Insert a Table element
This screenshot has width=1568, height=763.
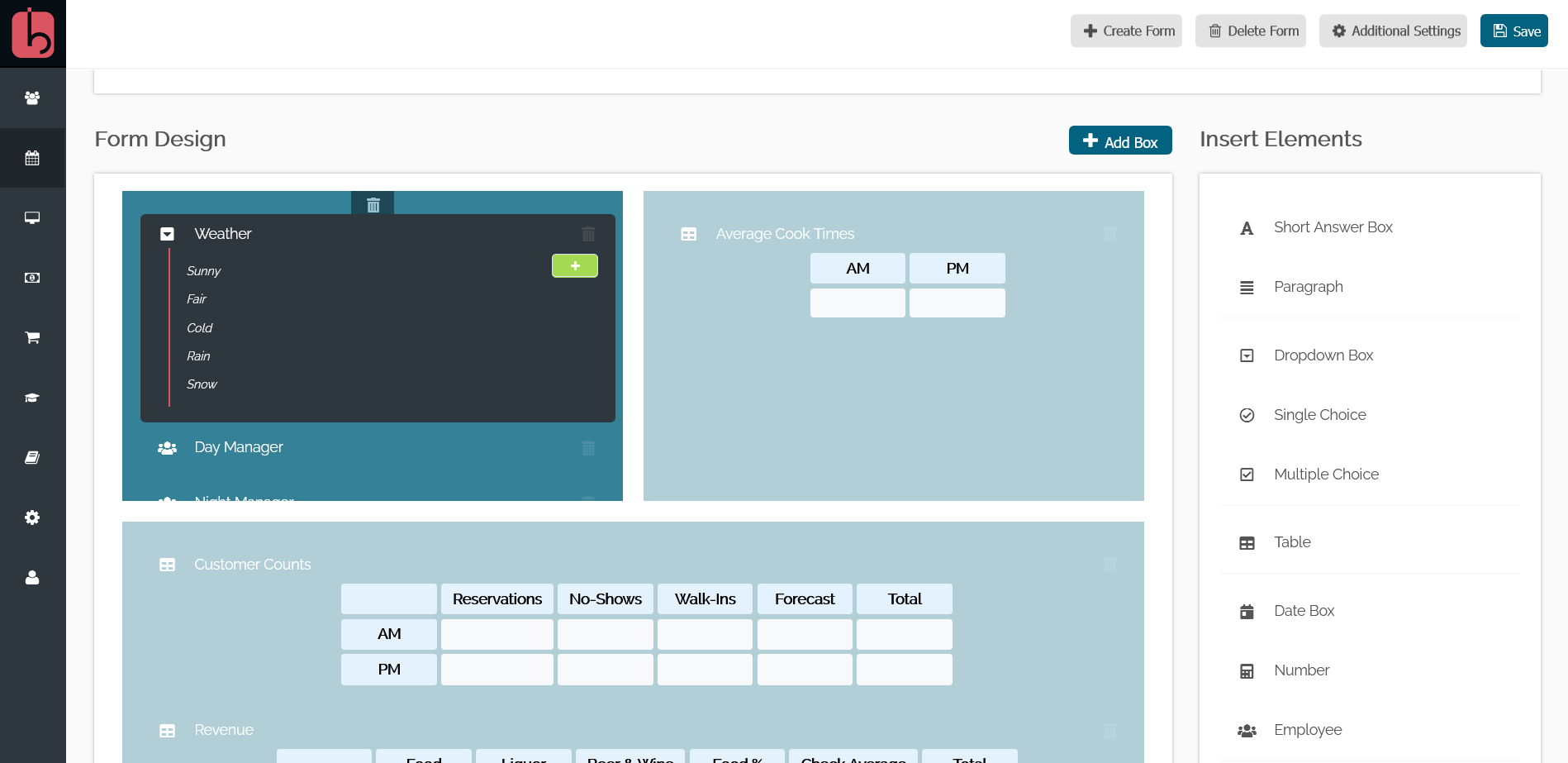1292,542
